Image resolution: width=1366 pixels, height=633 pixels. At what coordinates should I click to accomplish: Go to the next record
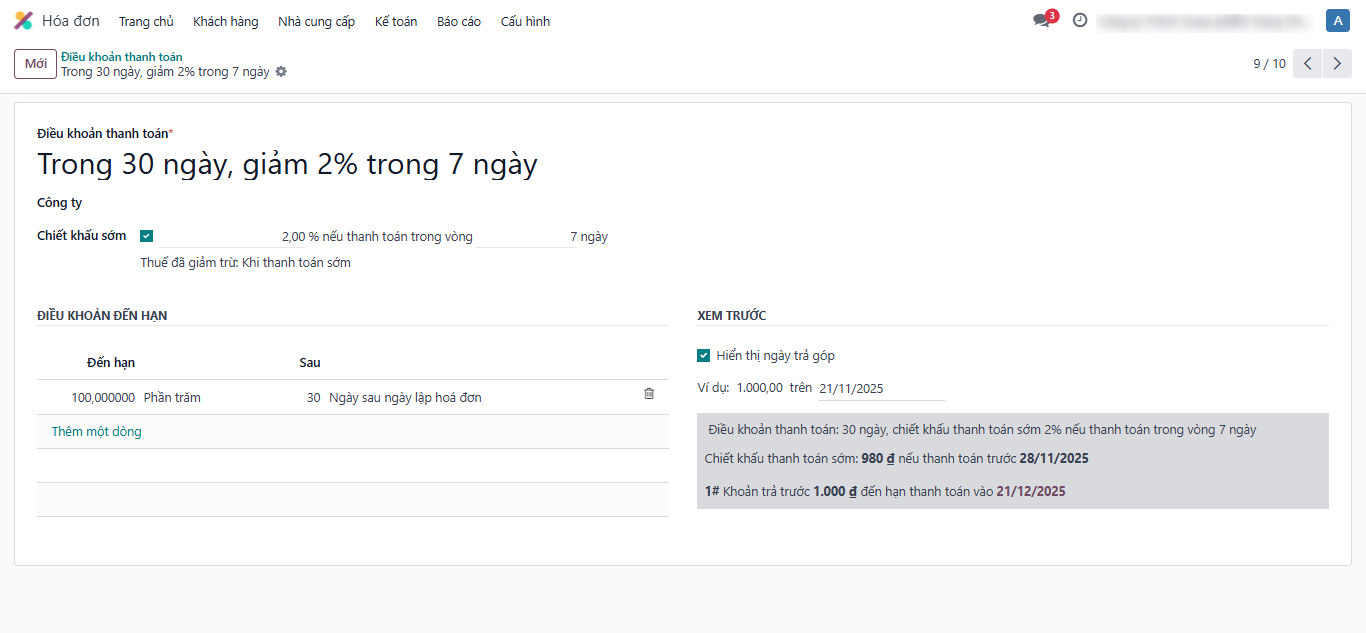click(x=1337, y=63)
